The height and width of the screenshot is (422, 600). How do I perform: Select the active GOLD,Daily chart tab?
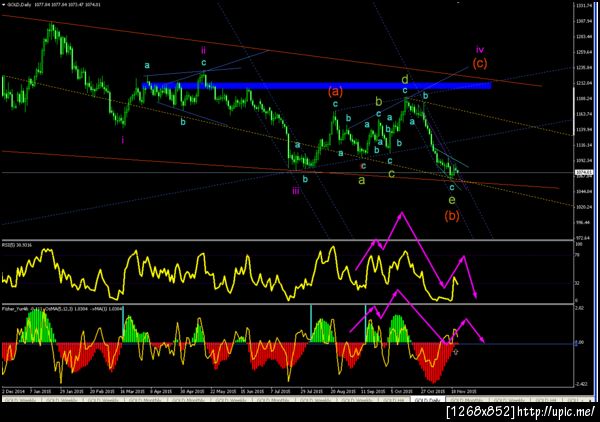427,399
